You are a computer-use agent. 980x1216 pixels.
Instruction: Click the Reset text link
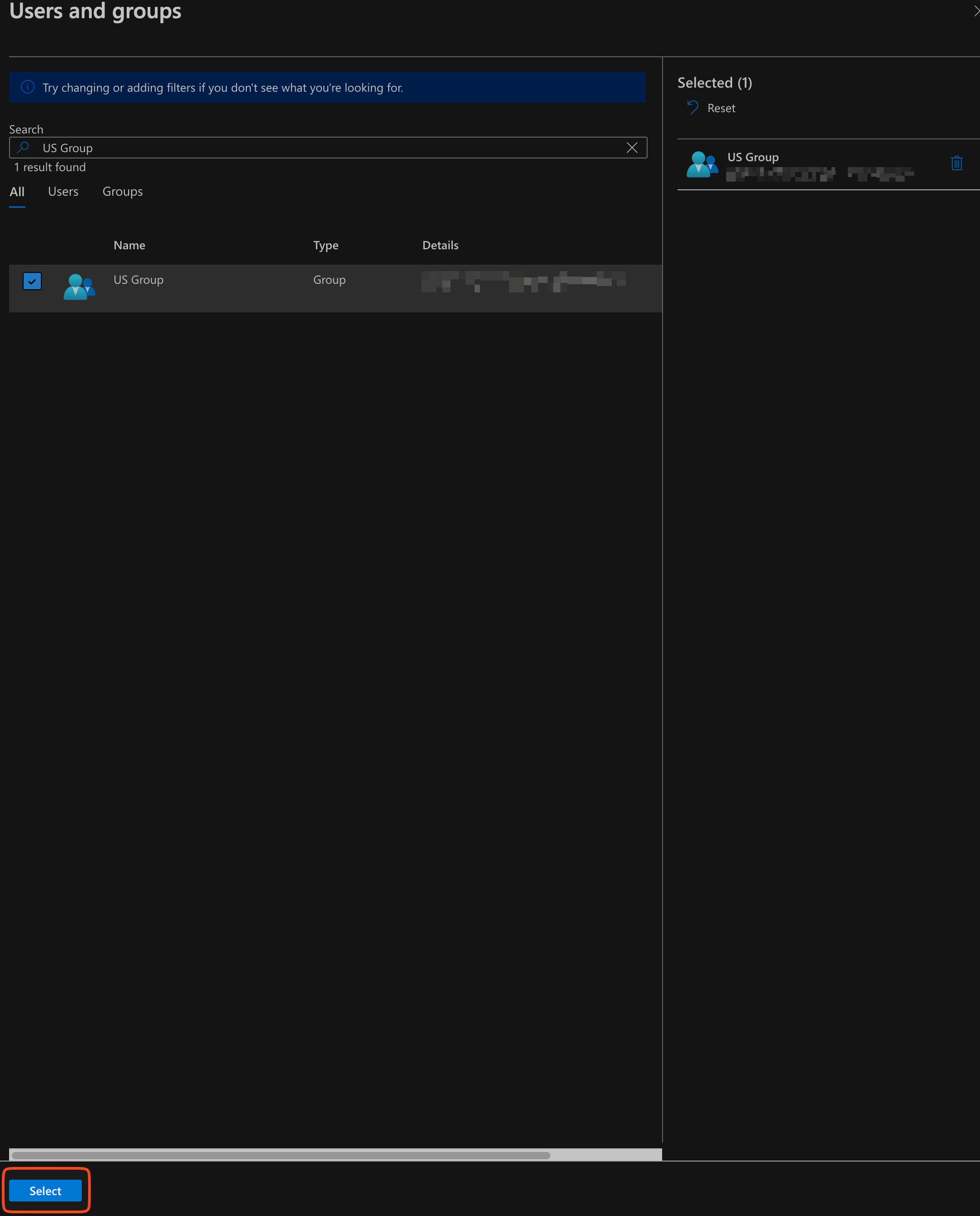721,109
